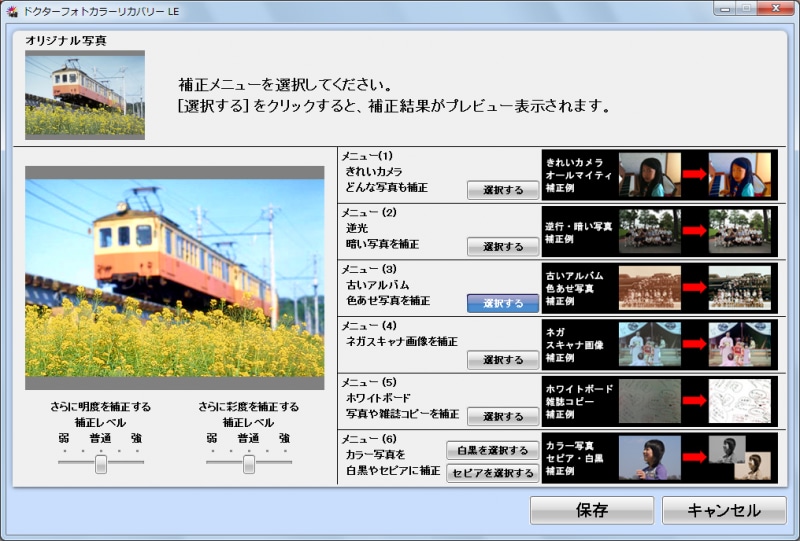Select label メニュー (6)
Image resolution: width=800 pixels, height=541 pixels.
(x=369, y=439)
